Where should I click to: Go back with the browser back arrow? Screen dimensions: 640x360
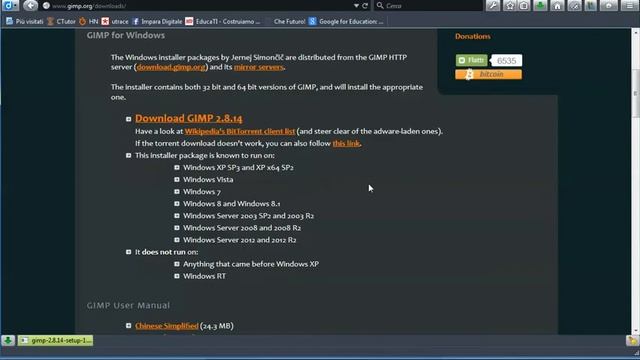point(30,6)
